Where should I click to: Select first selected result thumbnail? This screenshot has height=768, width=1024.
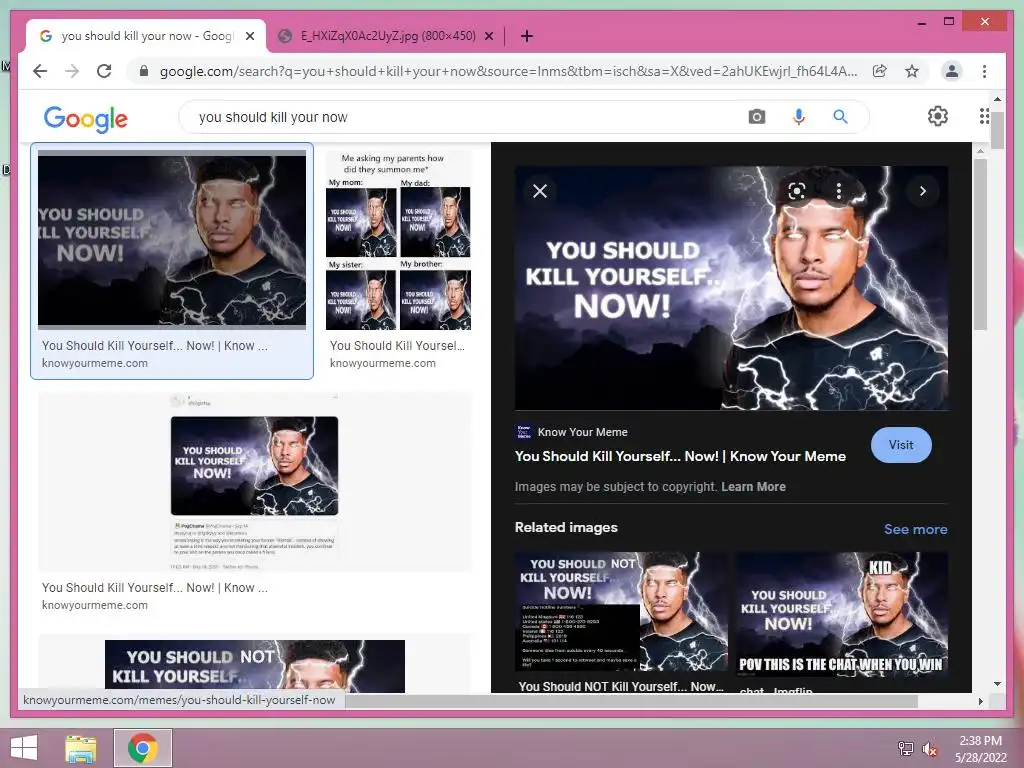(x=172, y=239)
